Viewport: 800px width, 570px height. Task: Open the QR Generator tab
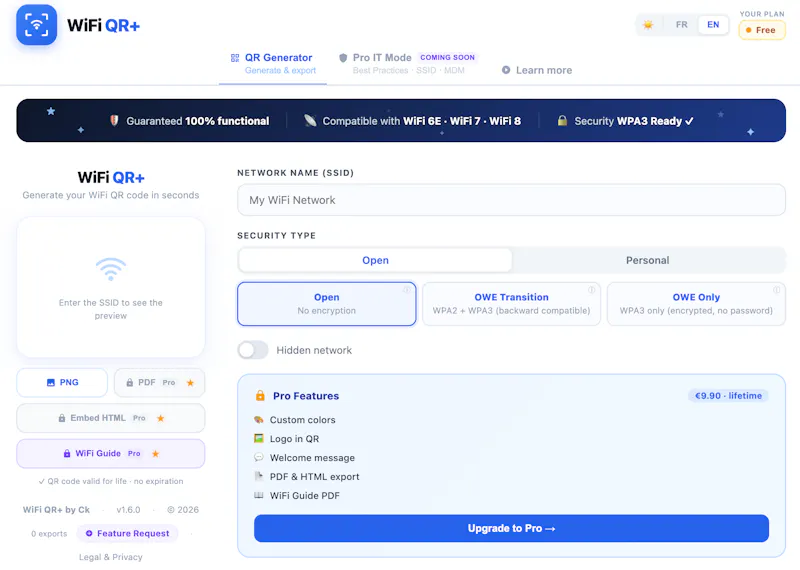point(272,64)
